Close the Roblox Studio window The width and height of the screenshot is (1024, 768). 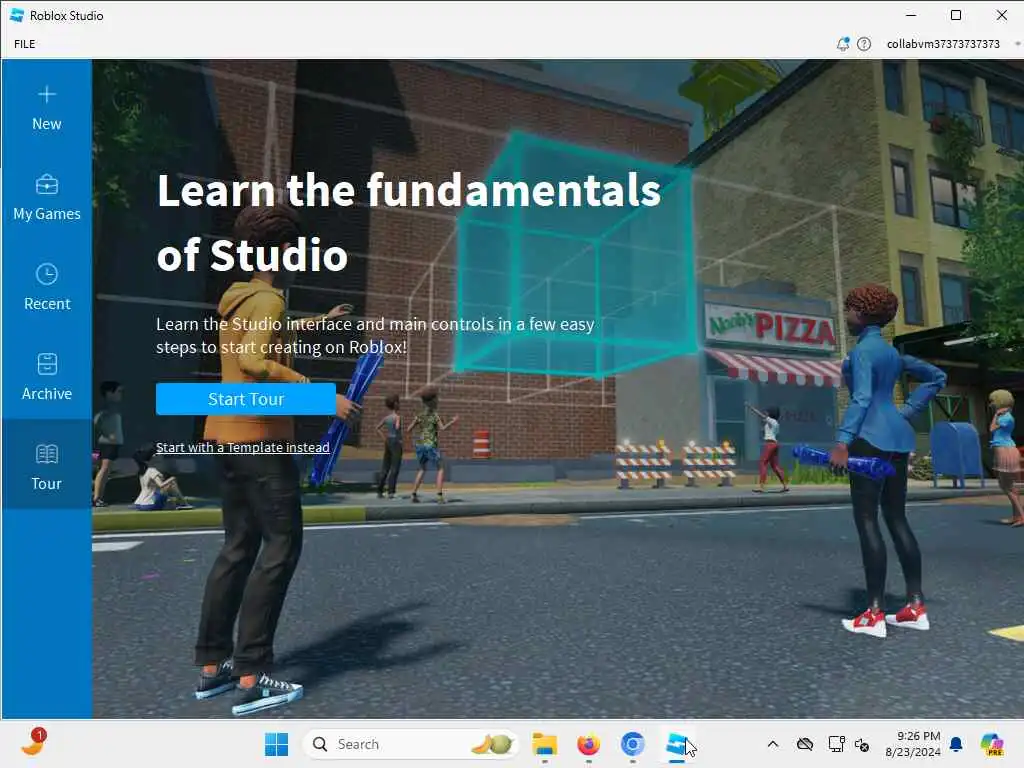1001,15
